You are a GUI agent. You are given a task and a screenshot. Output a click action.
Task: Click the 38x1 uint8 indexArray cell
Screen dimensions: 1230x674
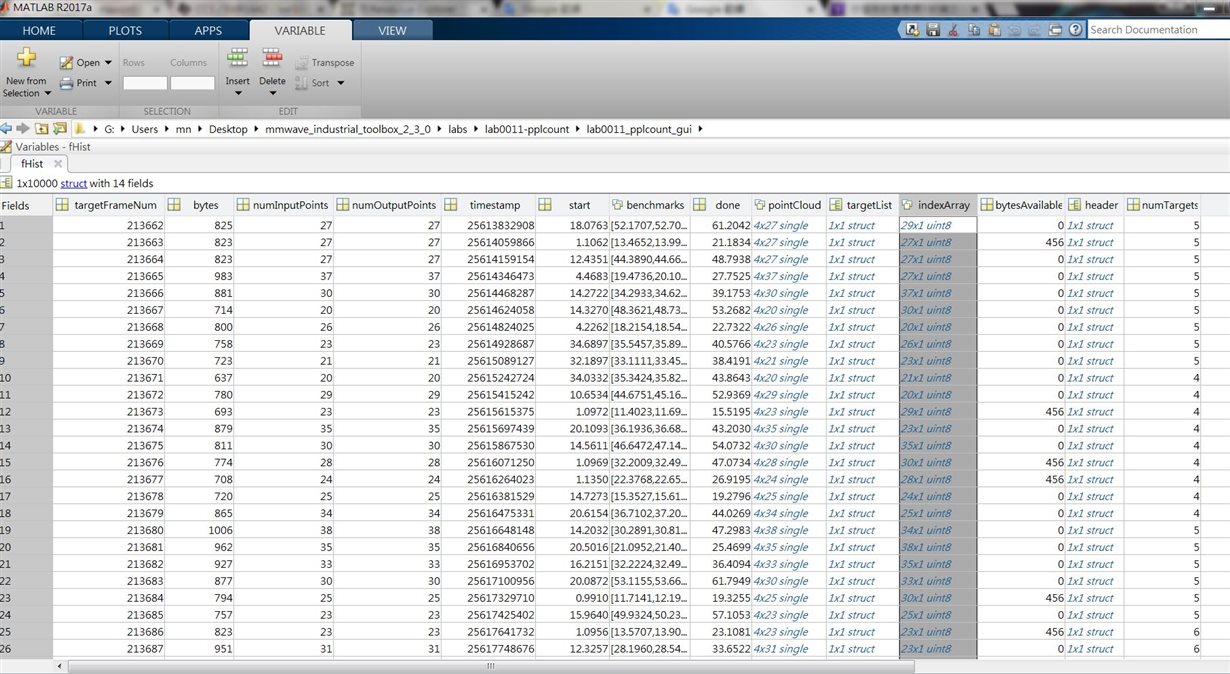coord(938,547)
